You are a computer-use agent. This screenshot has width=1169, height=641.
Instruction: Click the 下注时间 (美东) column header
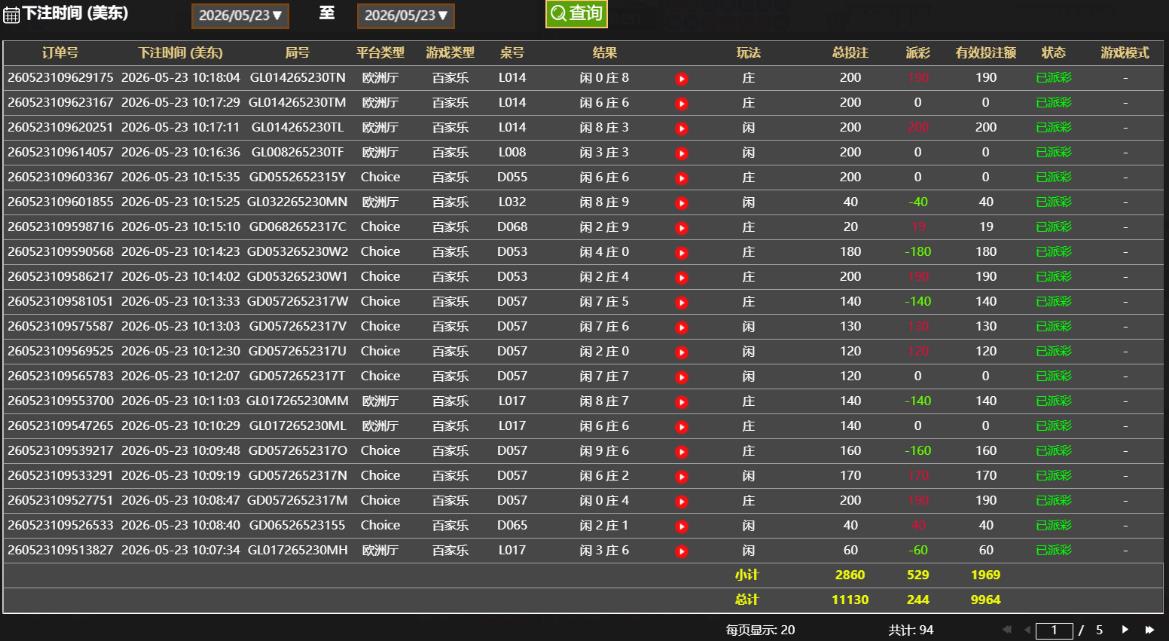pyautogui.click(x=180, y=53)
